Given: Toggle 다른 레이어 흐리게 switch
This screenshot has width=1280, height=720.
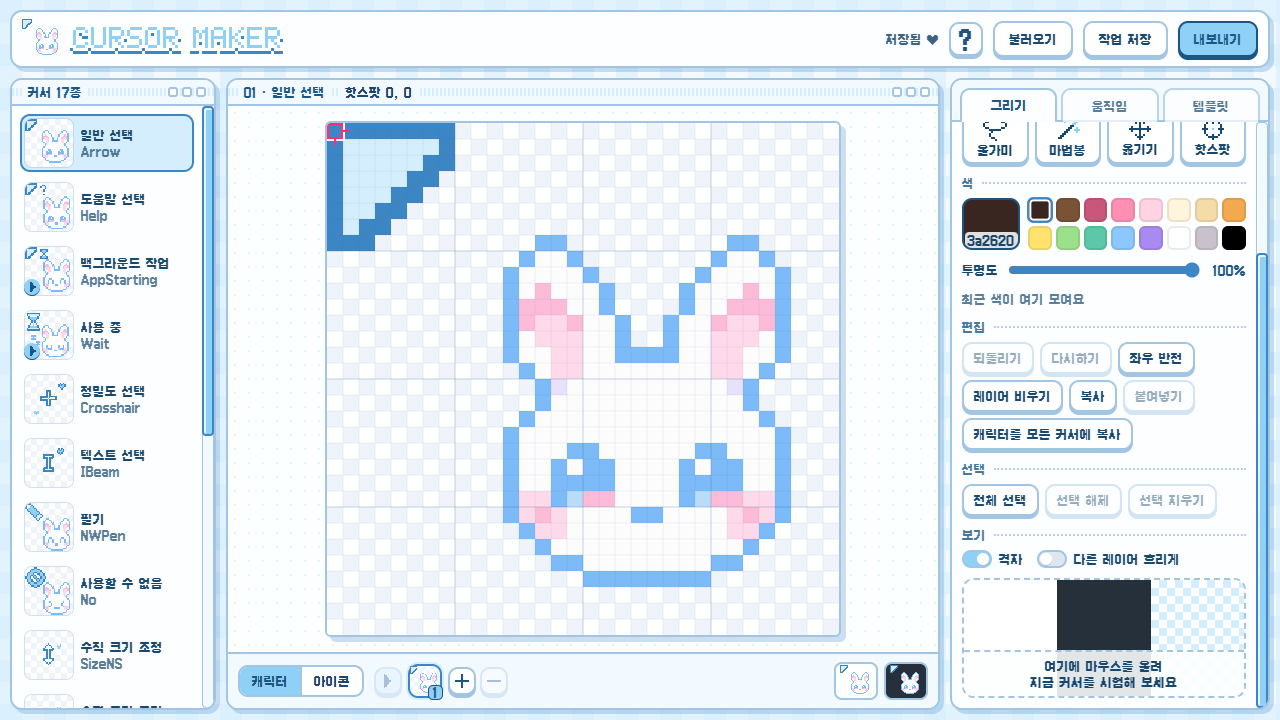Looking at the screenshot, I should (1051, 559).
